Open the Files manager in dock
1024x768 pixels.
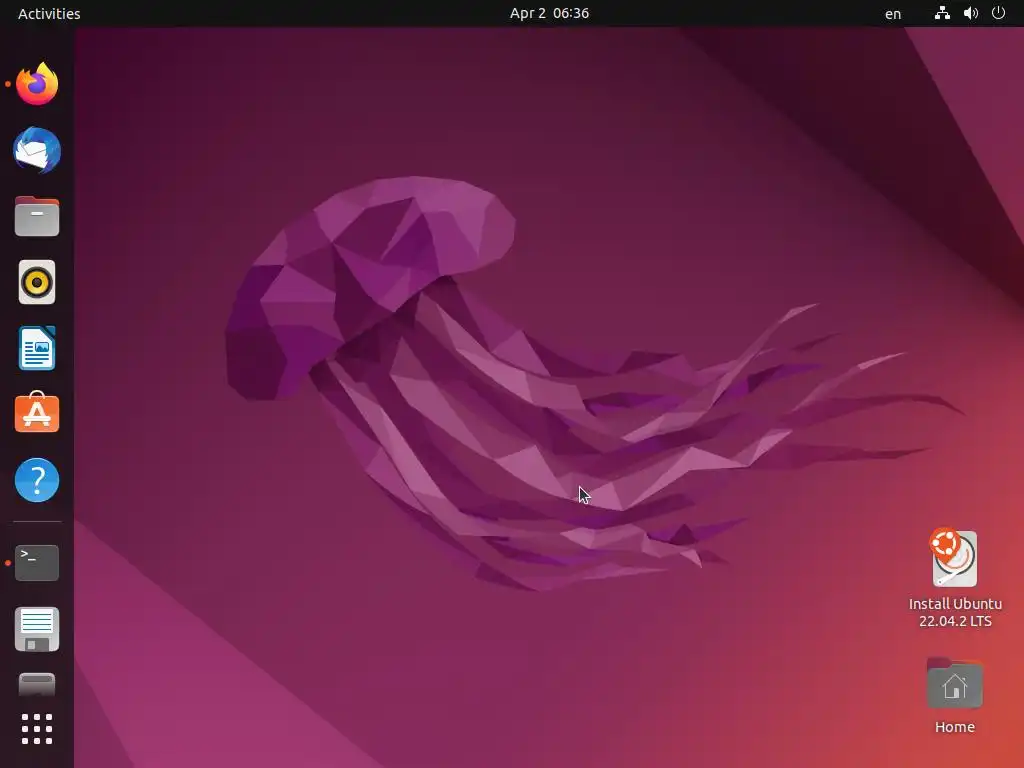[x=37, y=216]
